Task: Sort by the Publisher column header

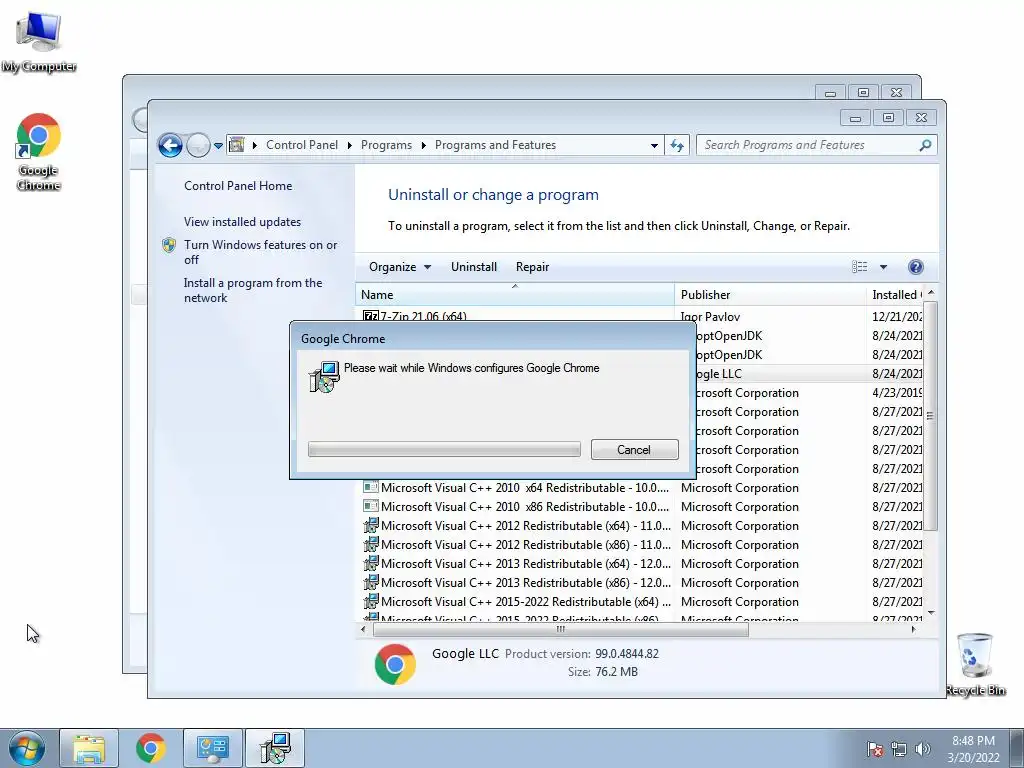Action: pos(770,295)
